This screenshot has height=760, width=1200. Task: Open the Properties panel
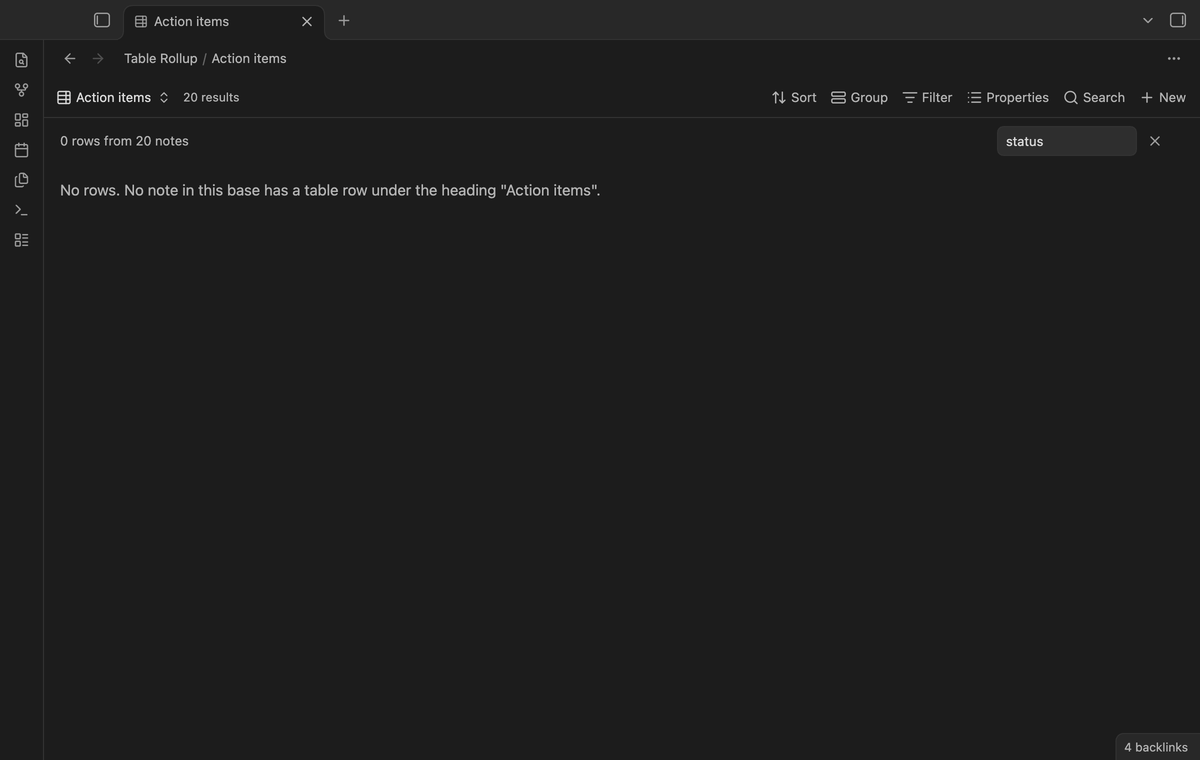1008,97
